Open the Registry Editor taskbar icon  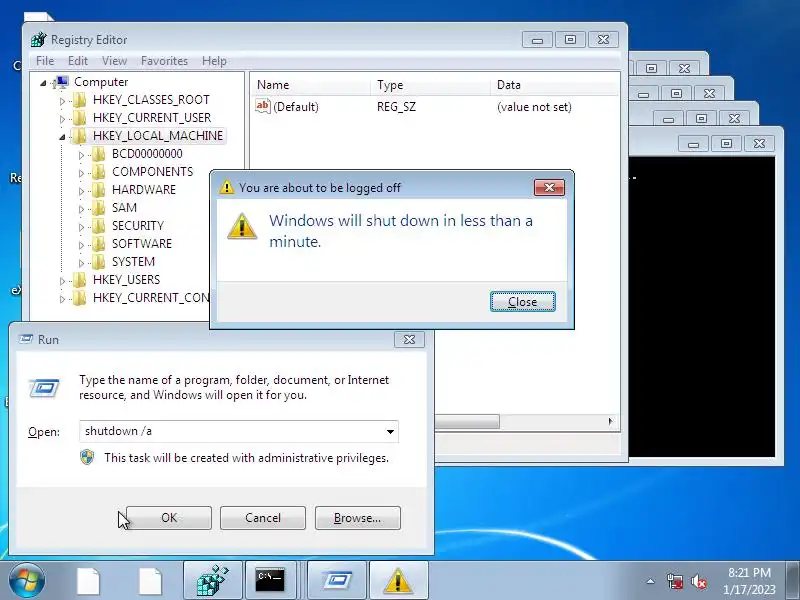coord(212,581)
